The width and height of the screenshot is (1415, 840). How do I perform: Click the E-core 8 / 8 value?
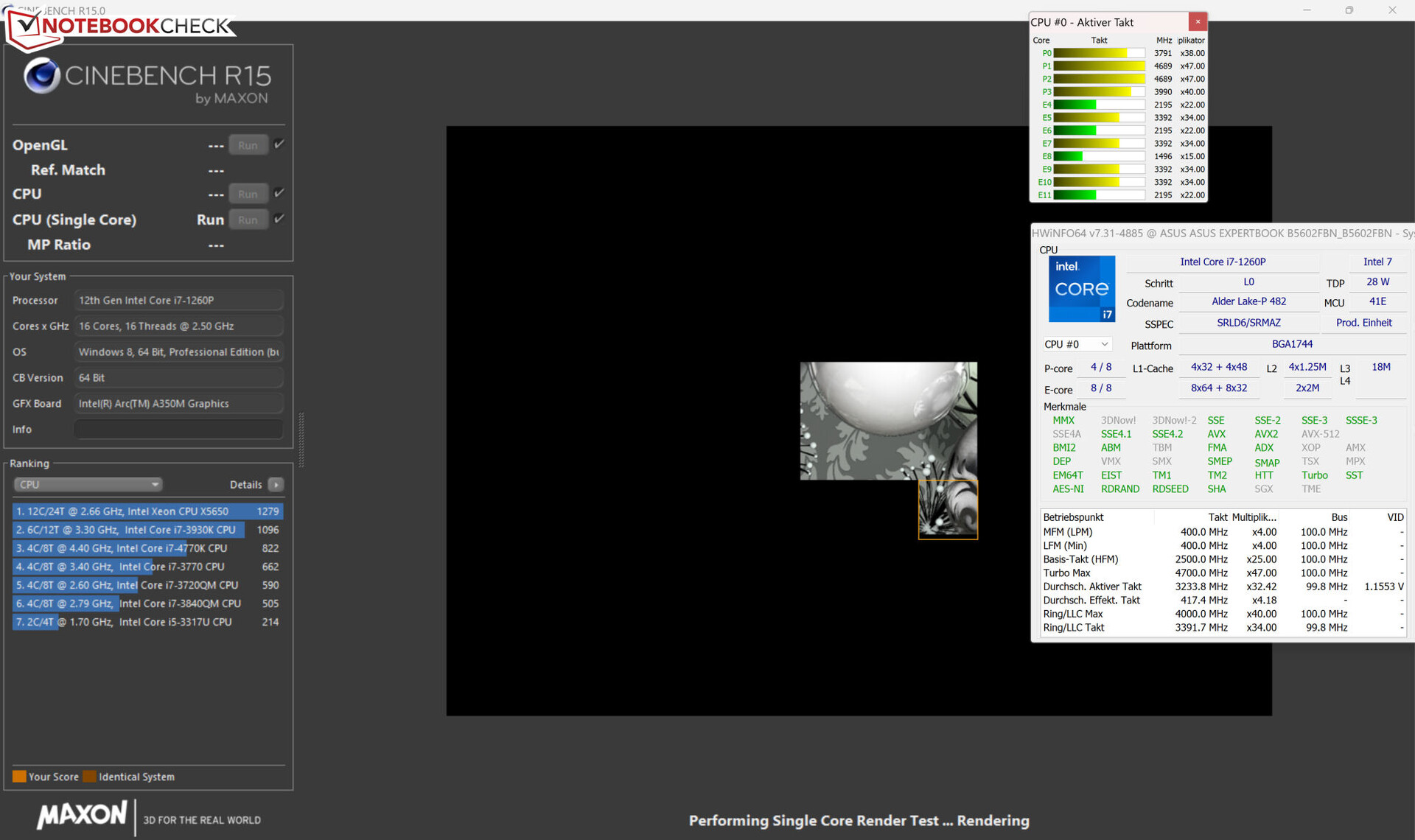1101,388
